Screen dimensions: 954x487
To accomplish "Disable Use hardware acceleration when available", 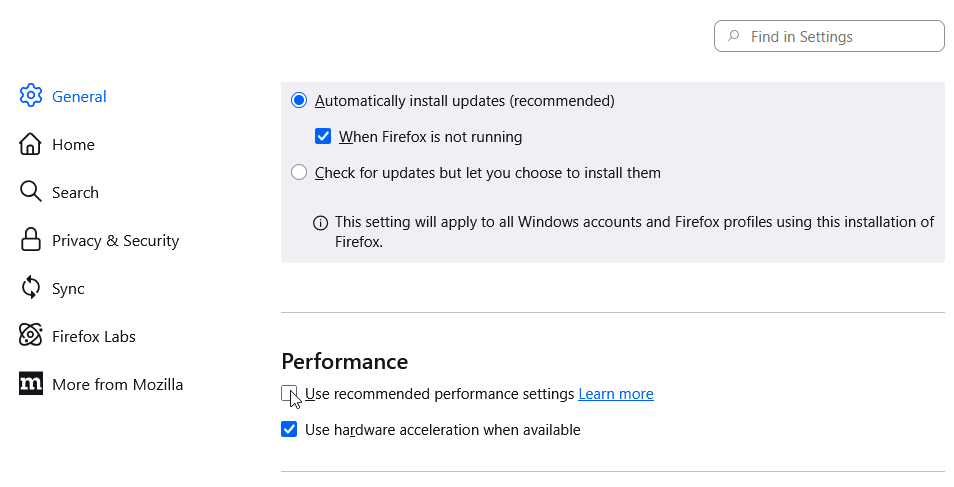I will 289,430.
